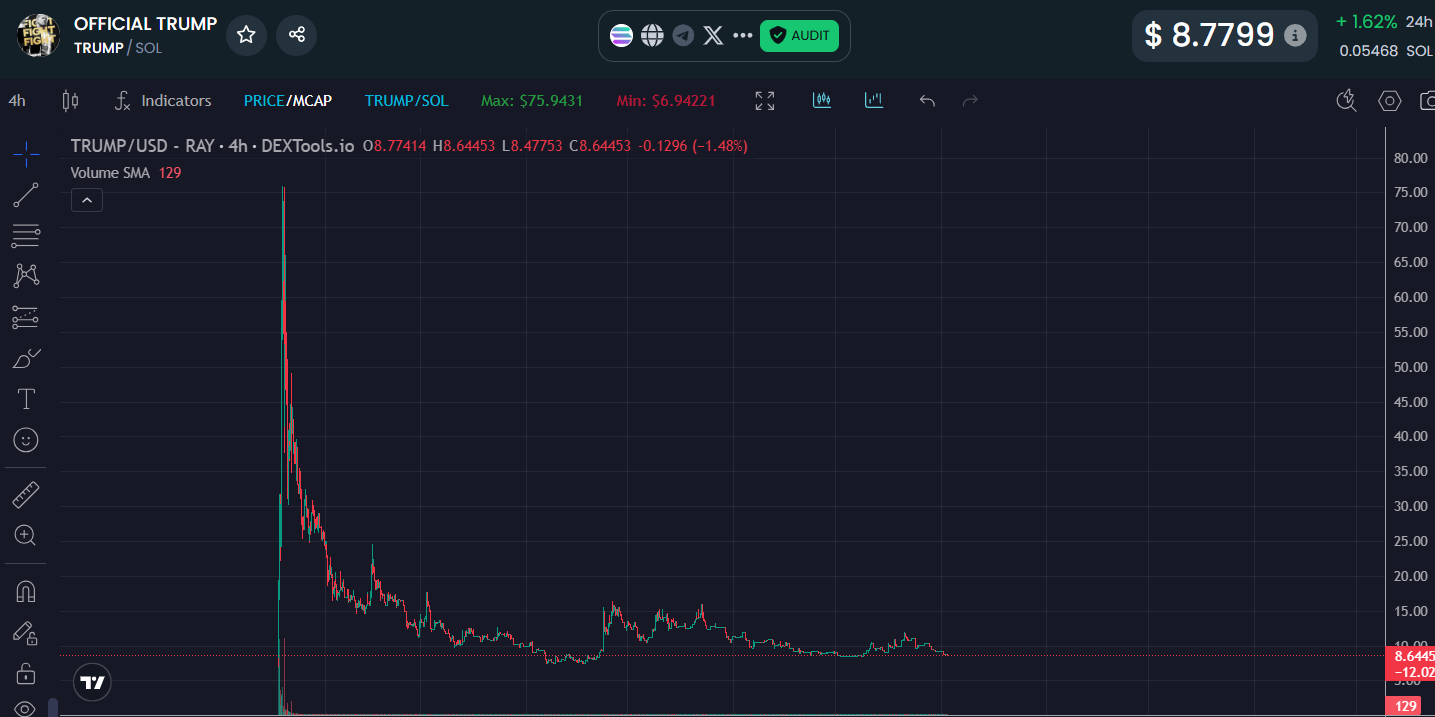This screenshot has width=1435, height=717.
Task: Redo chart action
Action: [x=969, y=101]
